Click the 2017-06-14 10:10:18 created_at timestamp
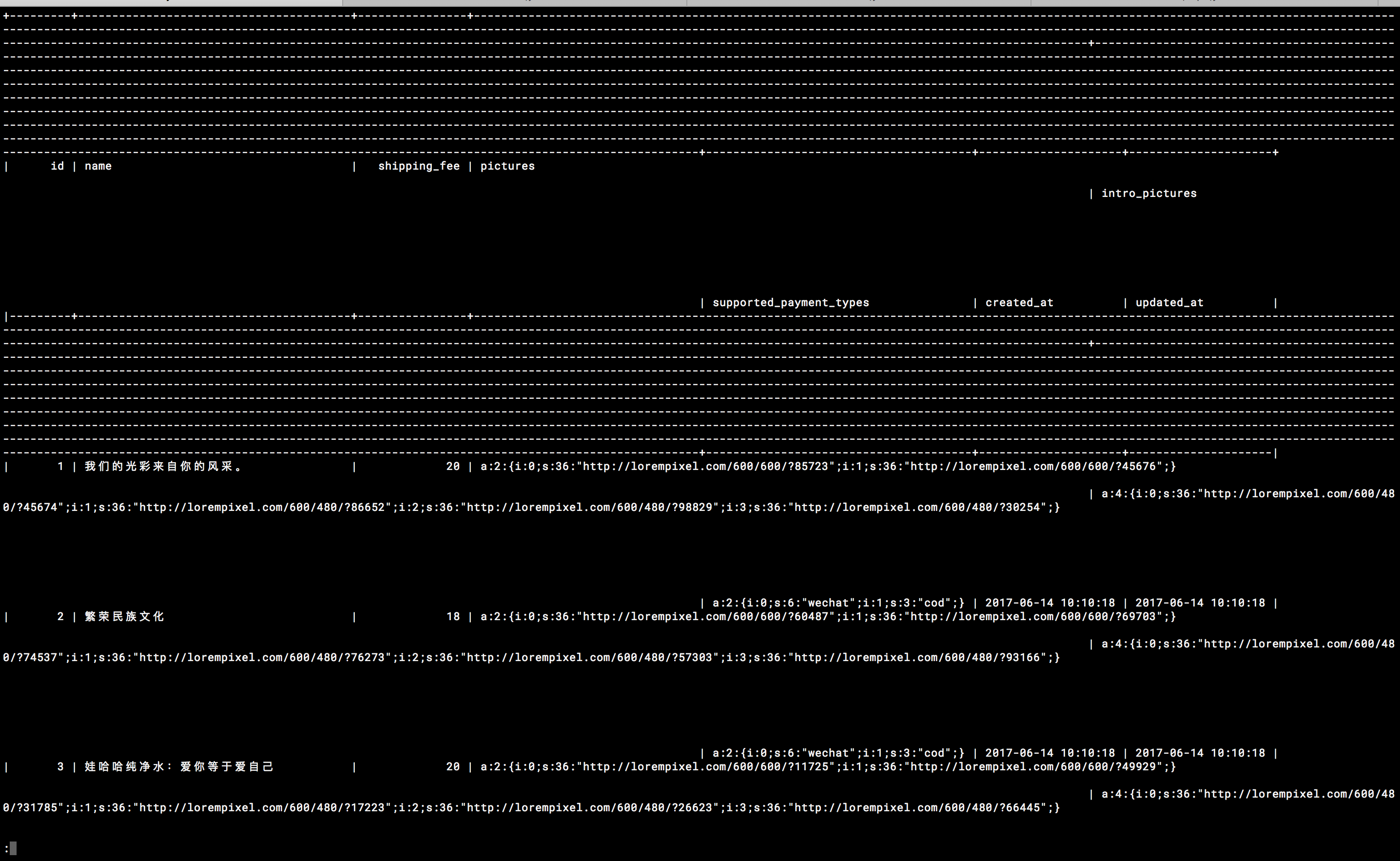The height and width of the screenshot is (861, 1400). (1050, 603)
